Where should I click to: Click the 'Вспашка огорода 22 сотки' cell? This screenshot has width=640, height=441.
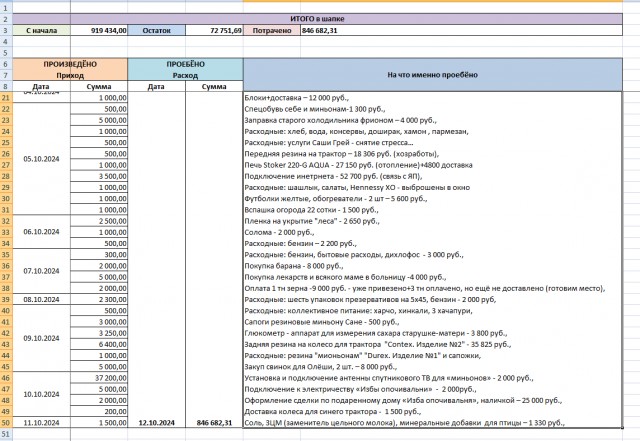(433, 210)
